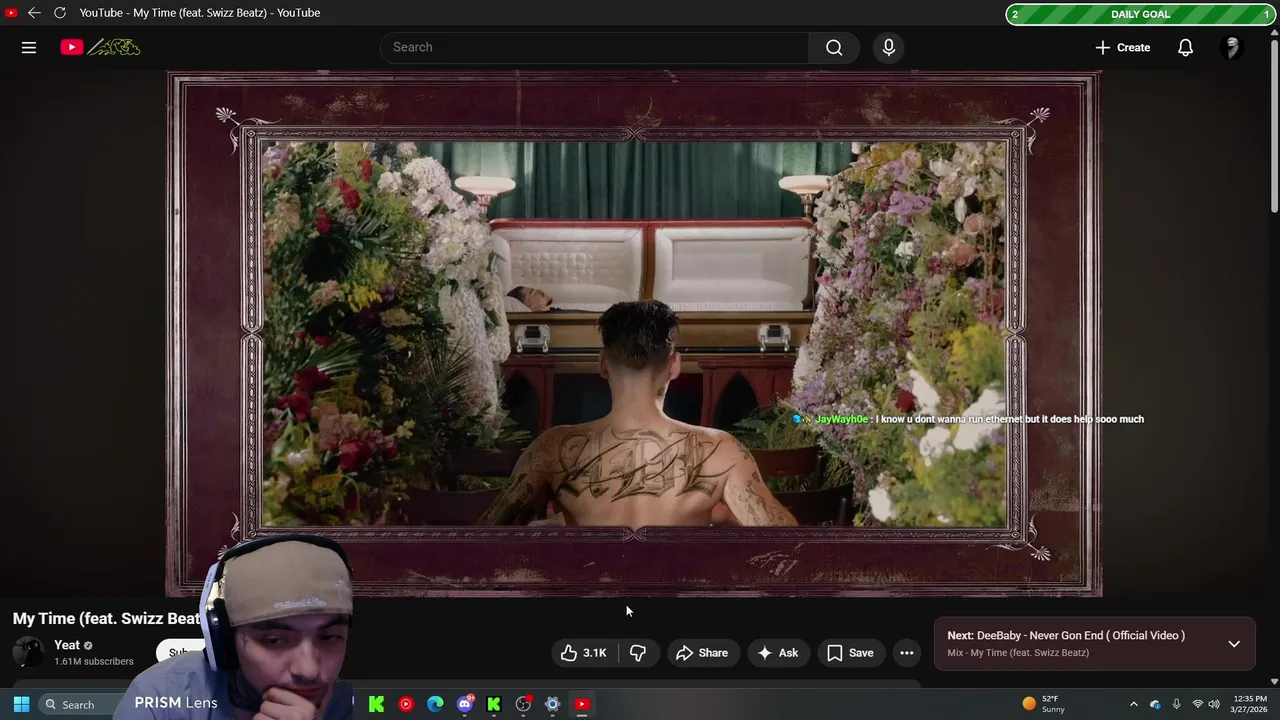
Task: Like the video with 3.1K likes
Action: [584, 653]
